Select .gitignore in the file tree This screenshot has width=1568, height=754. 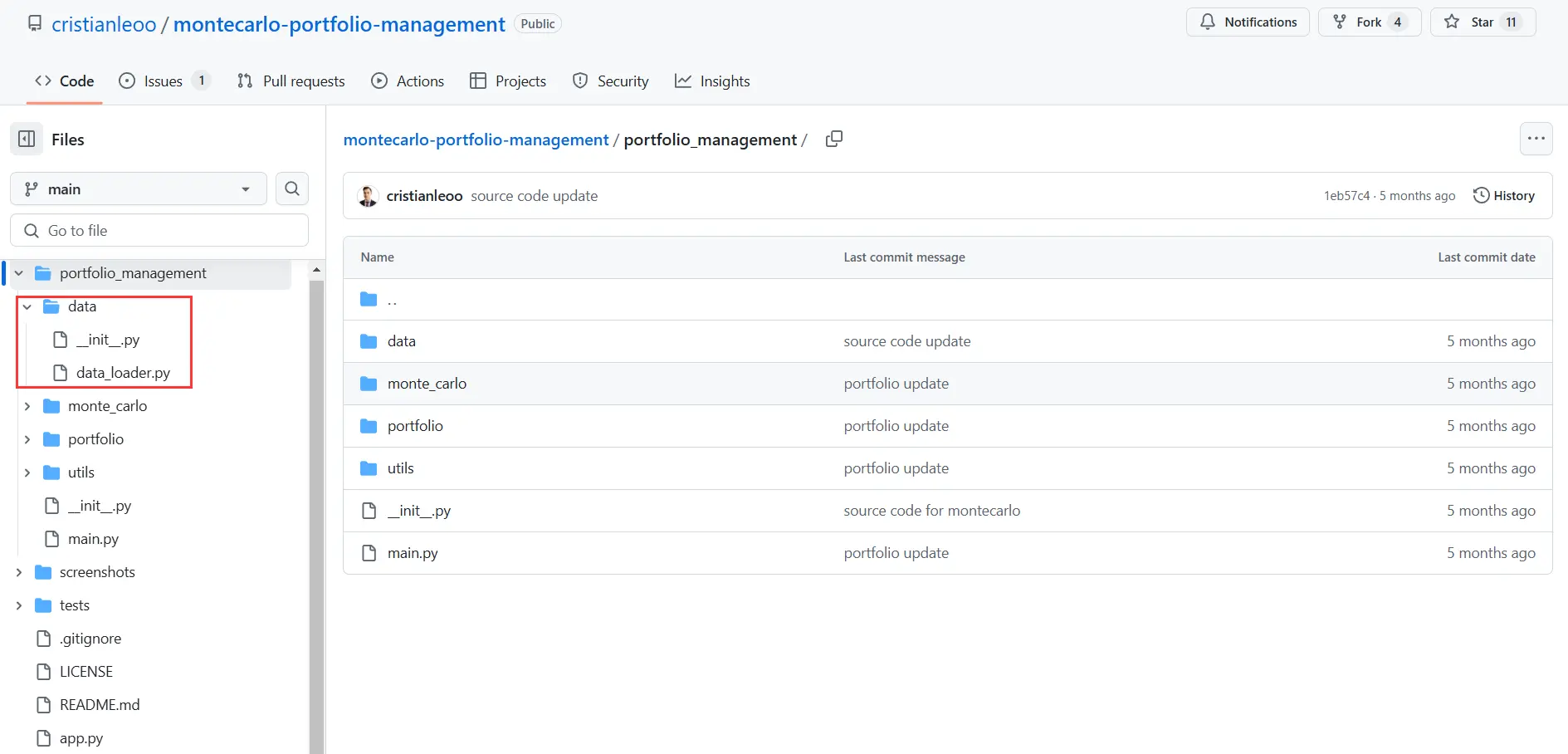[90, 639]
